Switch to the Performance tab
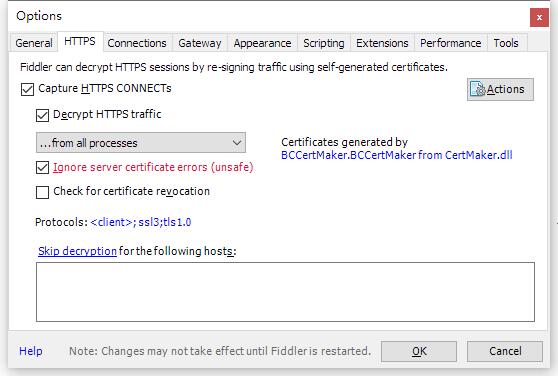This screenshot has width=558, height=376. click(x=451, y=43)
